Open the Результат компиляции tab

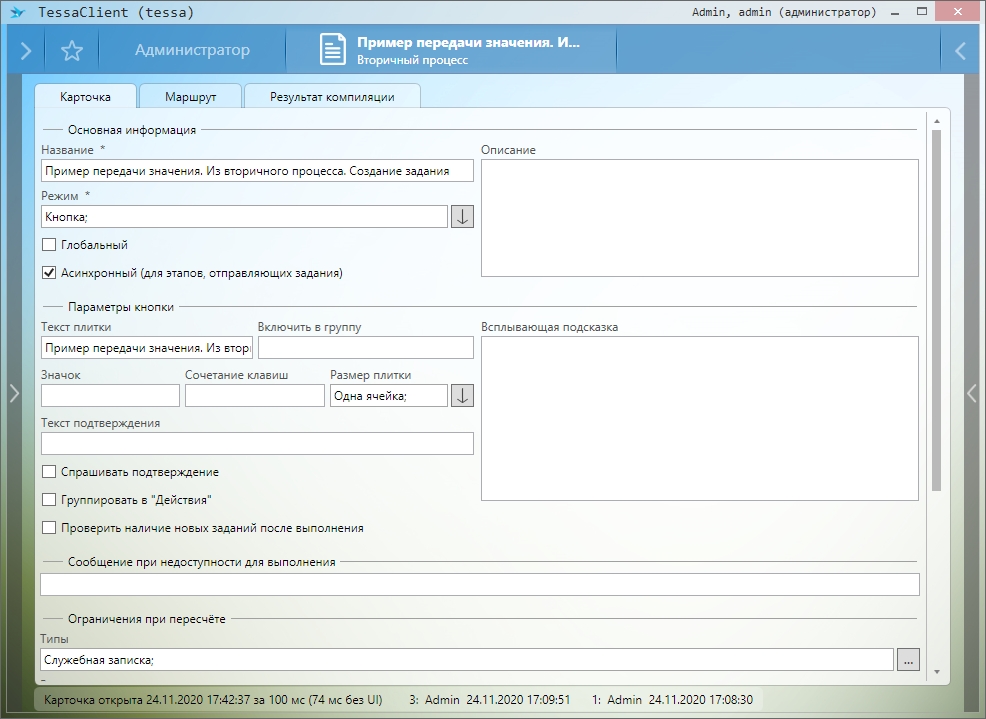click(x=332, y=97)
